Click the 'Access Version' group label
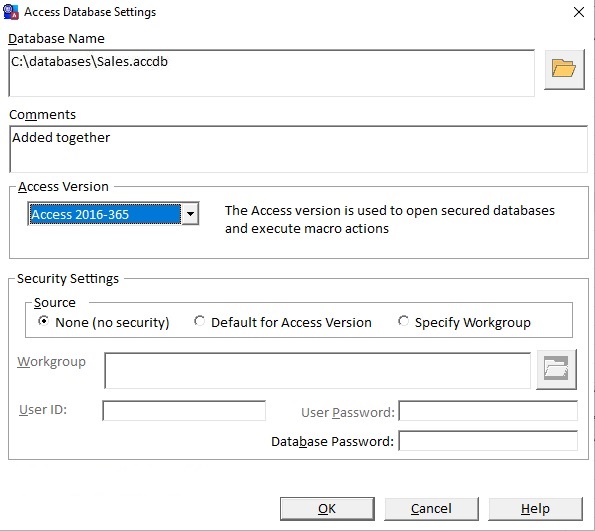The height and width of the screenshot is (531, 595). [63, 187]
